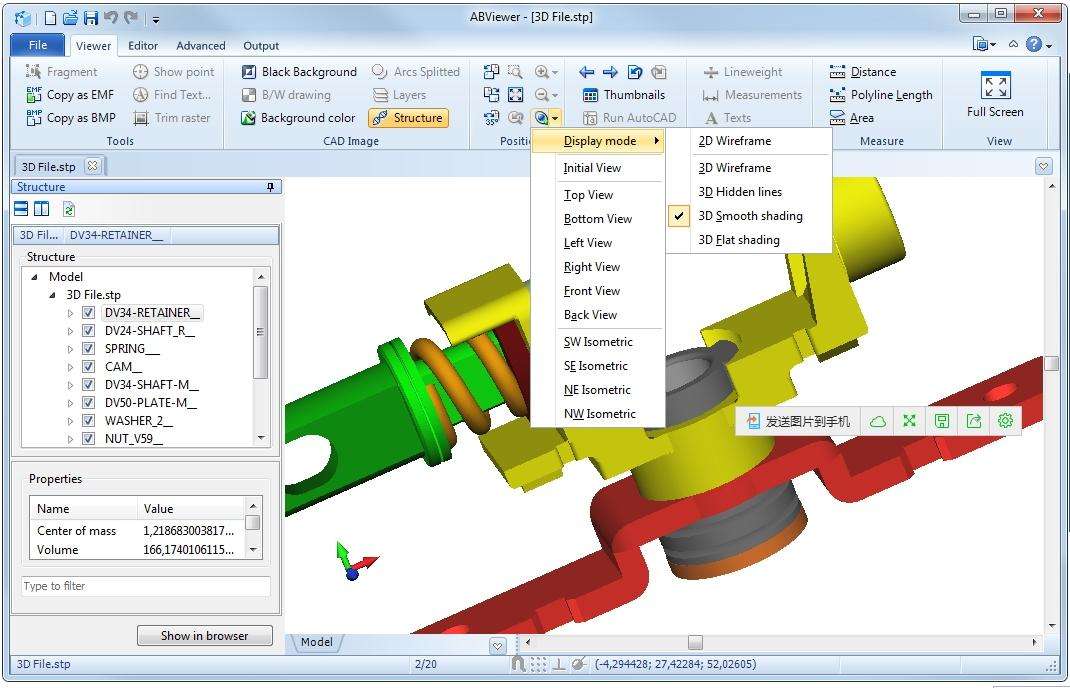Toggle the Structure panel button
Screen dimensions: 1070x688
[408, 117]
